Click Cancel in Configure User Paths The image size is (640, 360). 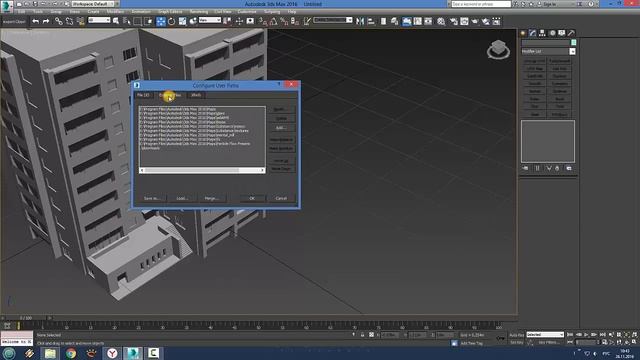[281, 198]
